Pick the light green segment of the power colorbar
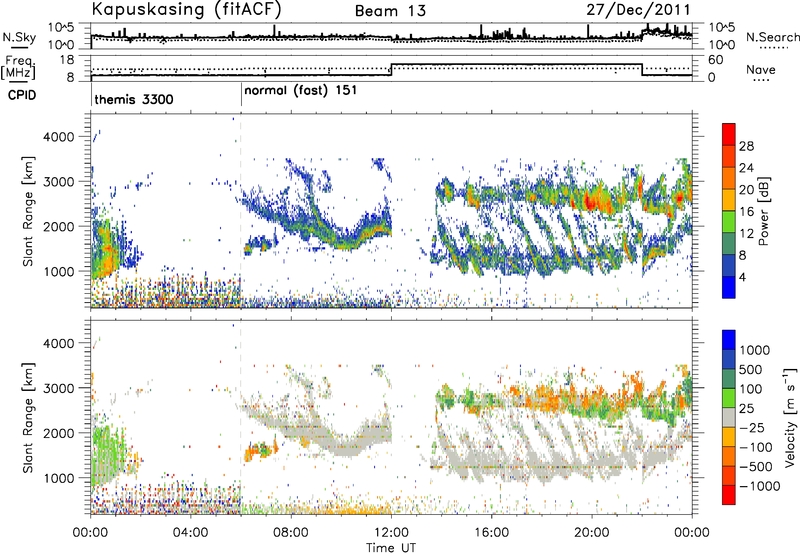This screenshot has height=554, width=800. pyautogui.click(x=729, y=221)
